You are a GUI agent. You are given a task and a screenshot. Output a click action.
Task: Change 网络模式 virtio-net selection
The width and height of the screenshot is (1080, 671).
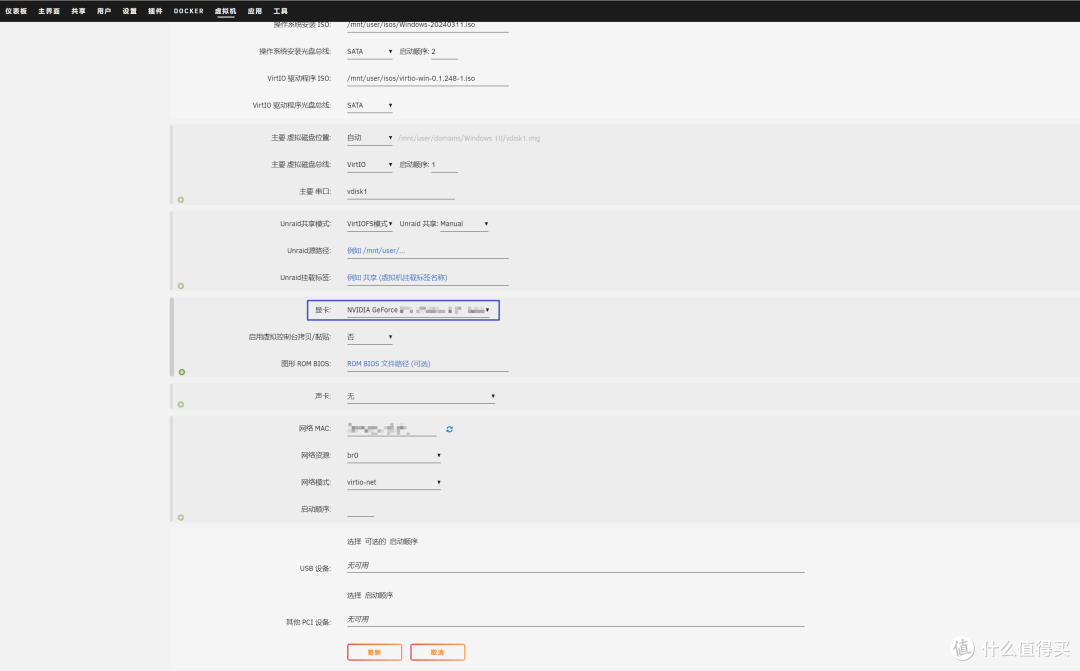click(393, 482)
